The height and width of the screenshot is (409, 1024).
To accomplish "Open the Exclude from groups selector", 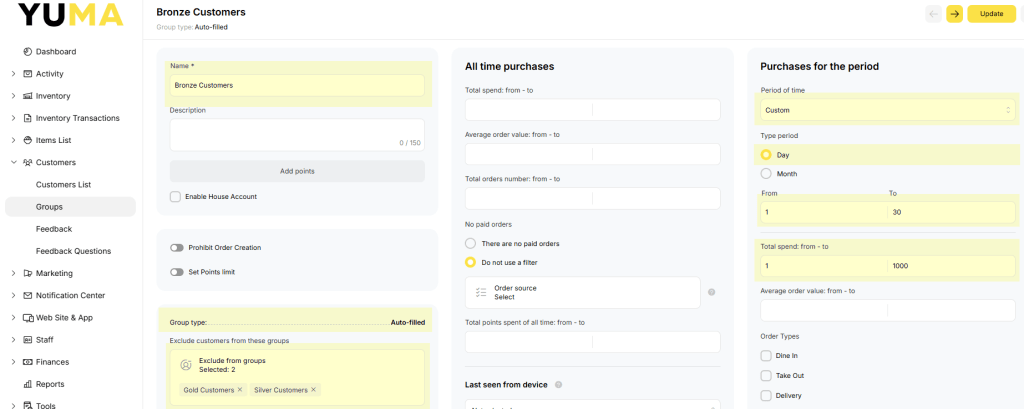I will coord(297,377).
